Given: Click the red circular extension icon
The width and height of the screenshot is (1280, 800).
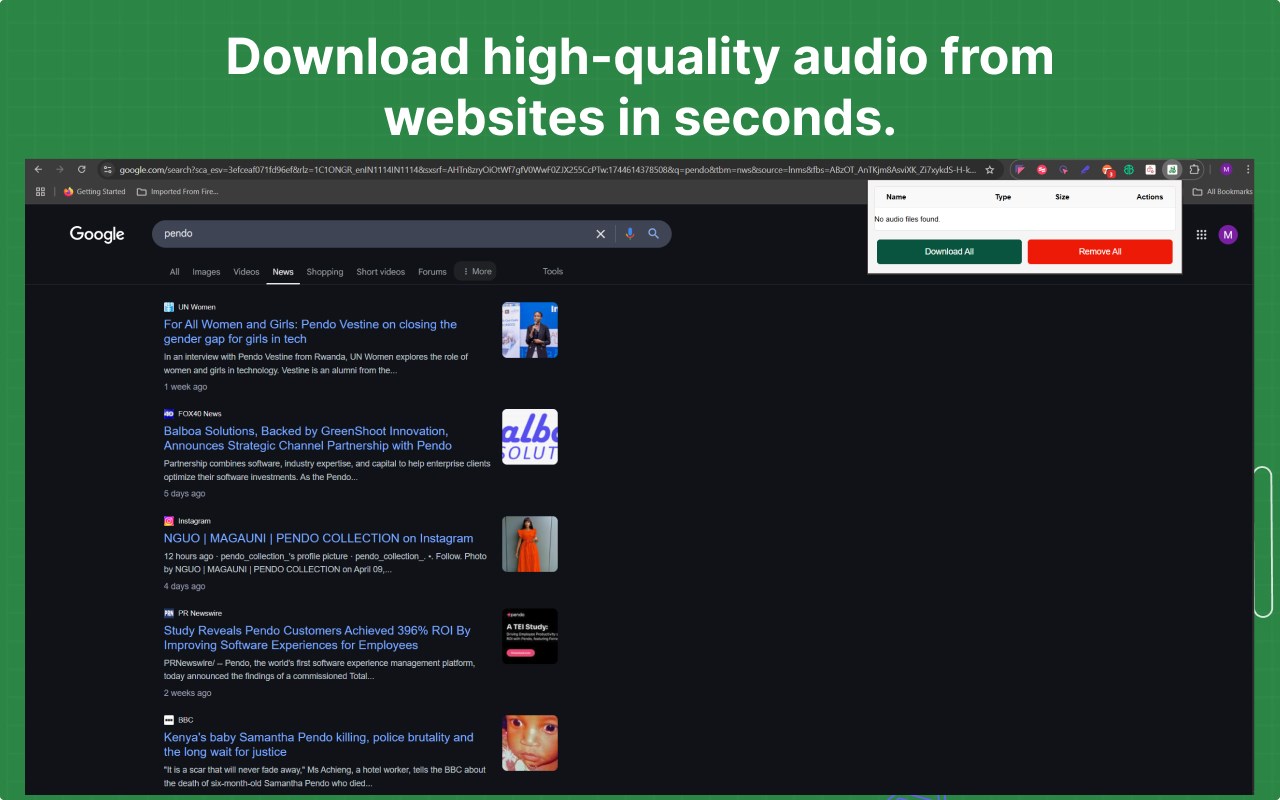Looking at the screenshot, I should pos(1042,170).
